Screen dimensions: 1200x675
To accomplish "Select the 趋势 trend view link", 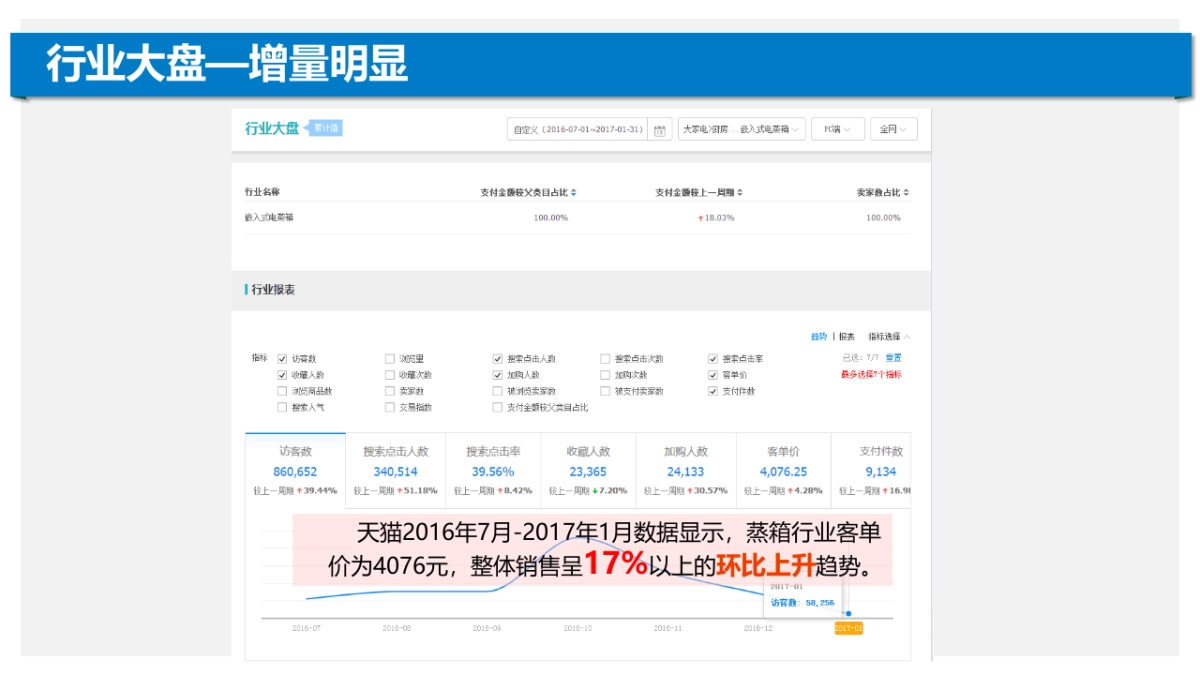I will 821,336.
